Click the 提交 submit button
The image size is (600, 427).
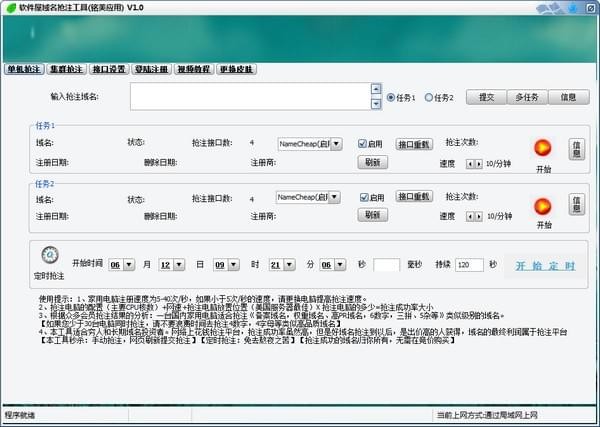click(x=486, y=98)
